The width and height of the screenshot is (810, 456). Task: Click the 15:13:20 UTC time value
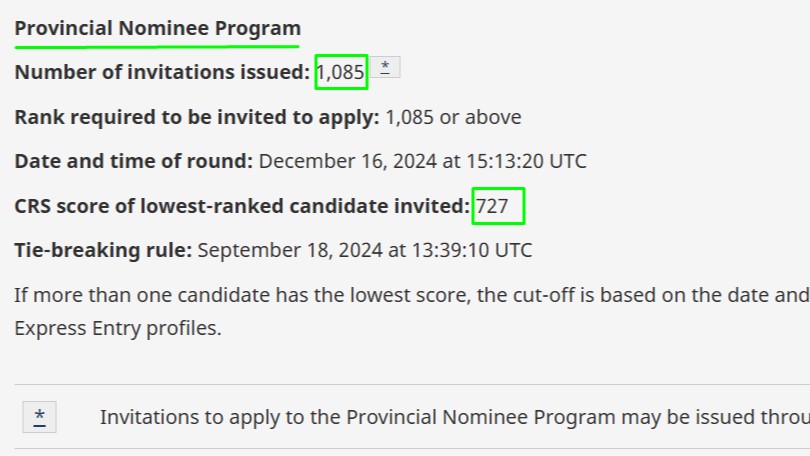(x=526, y=161)
